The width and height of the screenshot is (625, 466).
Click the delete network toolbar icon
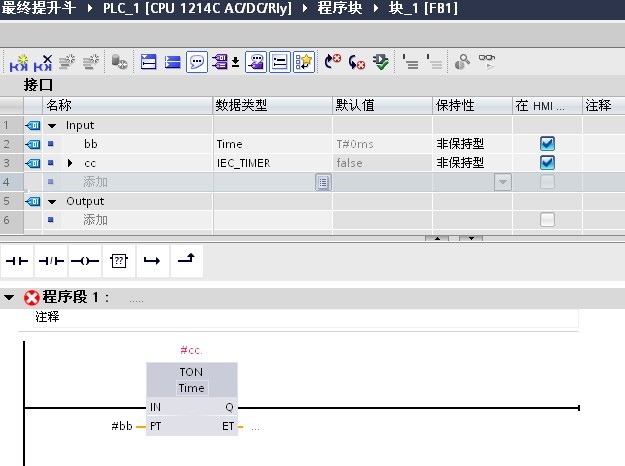[43, 63]
